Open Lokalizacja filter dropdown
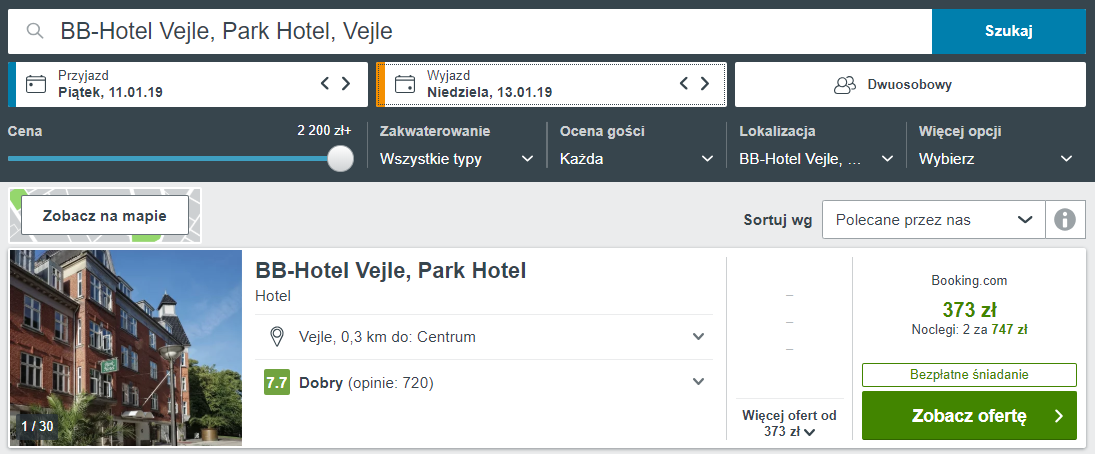 pos(816,159)
